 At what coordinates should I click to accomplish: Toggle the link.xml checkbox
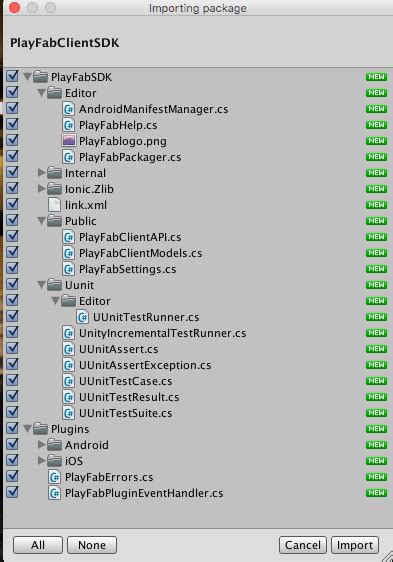(12, 204)
